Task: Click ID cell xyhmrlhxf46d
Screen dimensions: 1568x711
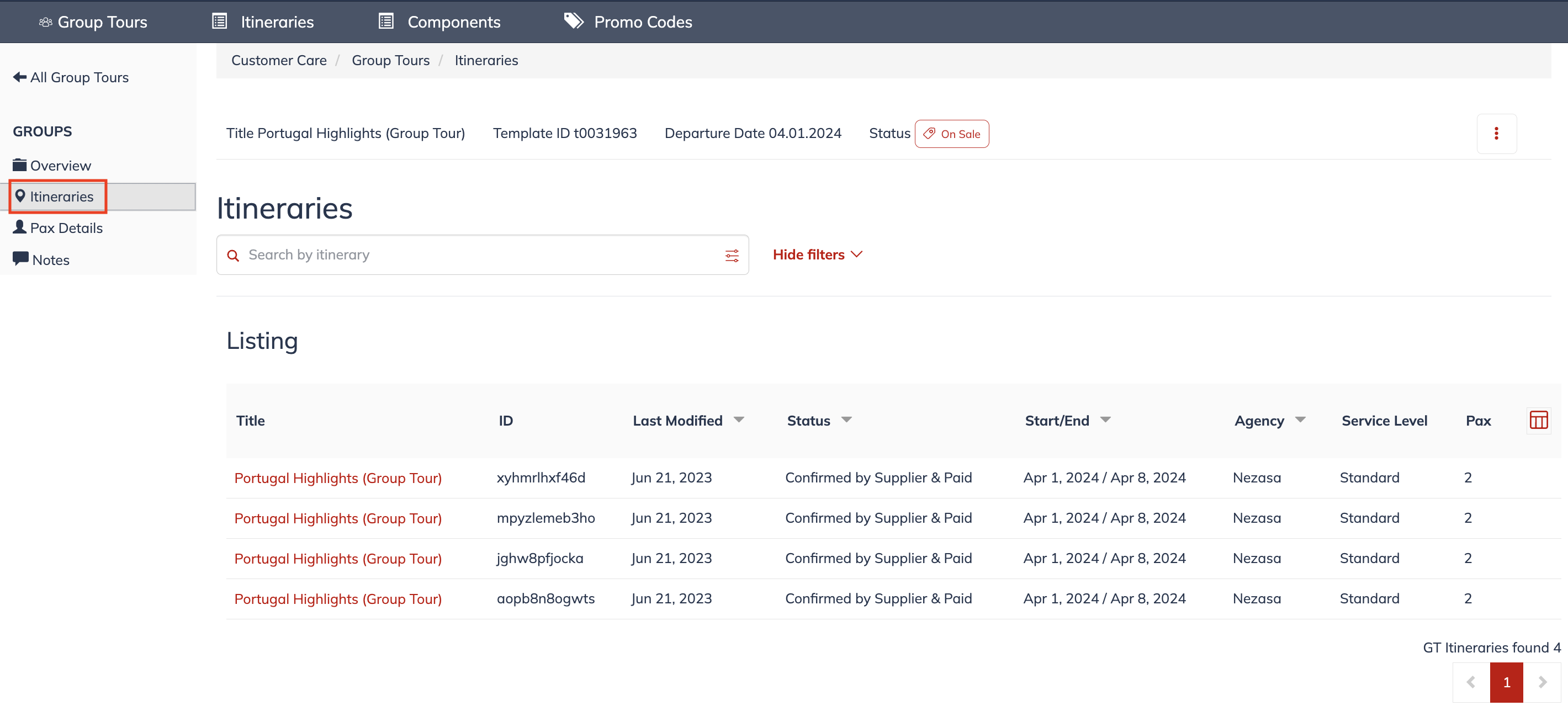Action: coord(541,478)
